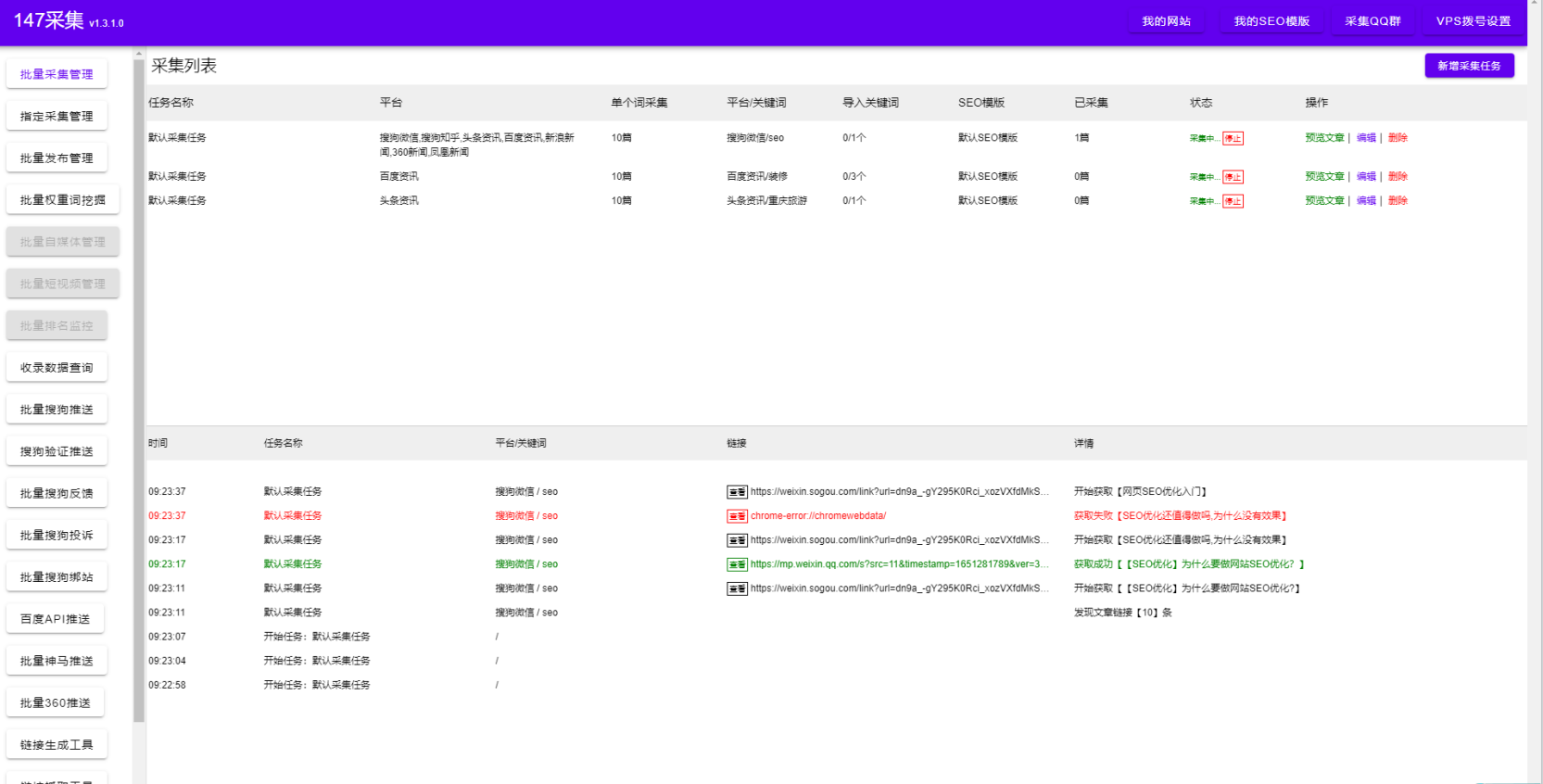
Task: Open 批量360推送 in the sidebar
Action: click(x=56, y=702)
